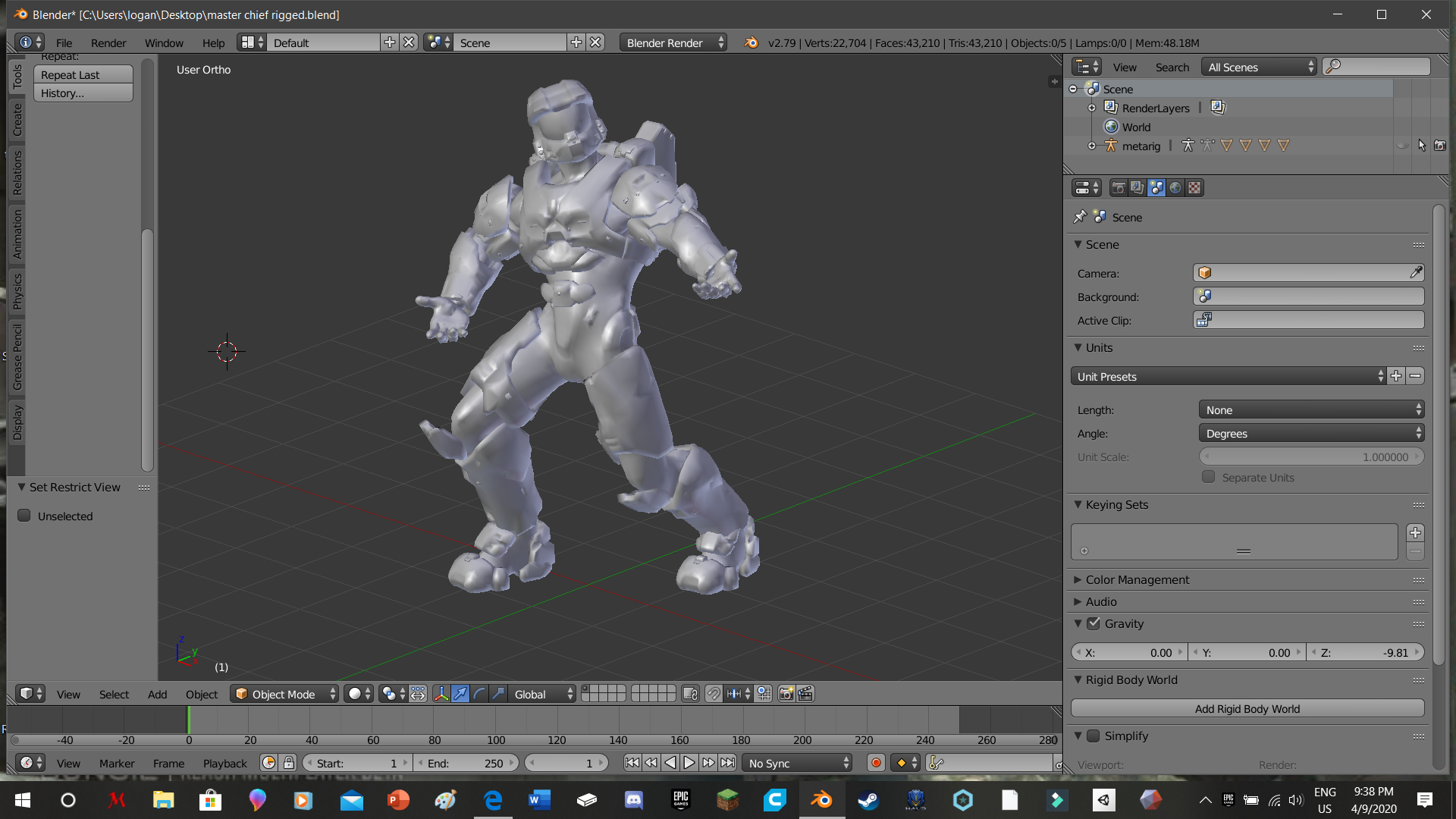Open the 3D viewport Add menu
Screen dimensions: 1456x819
[x=157, y=694]
